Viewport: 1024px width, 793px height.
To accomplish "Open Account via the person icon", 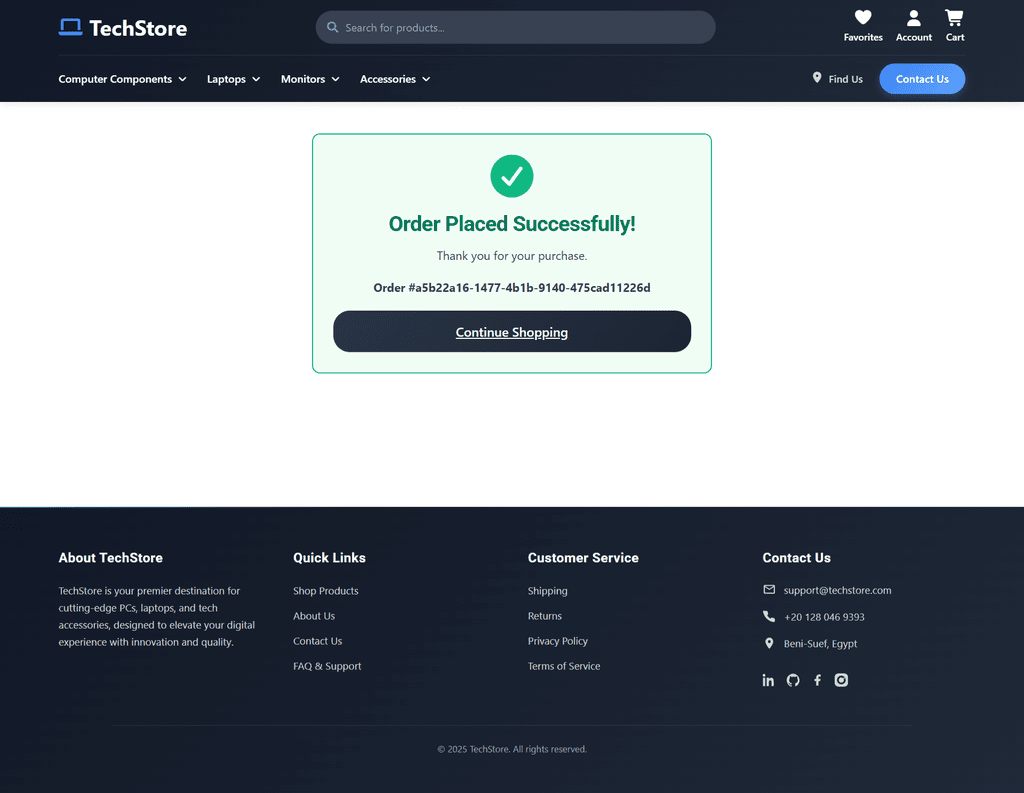I will 914,17.
